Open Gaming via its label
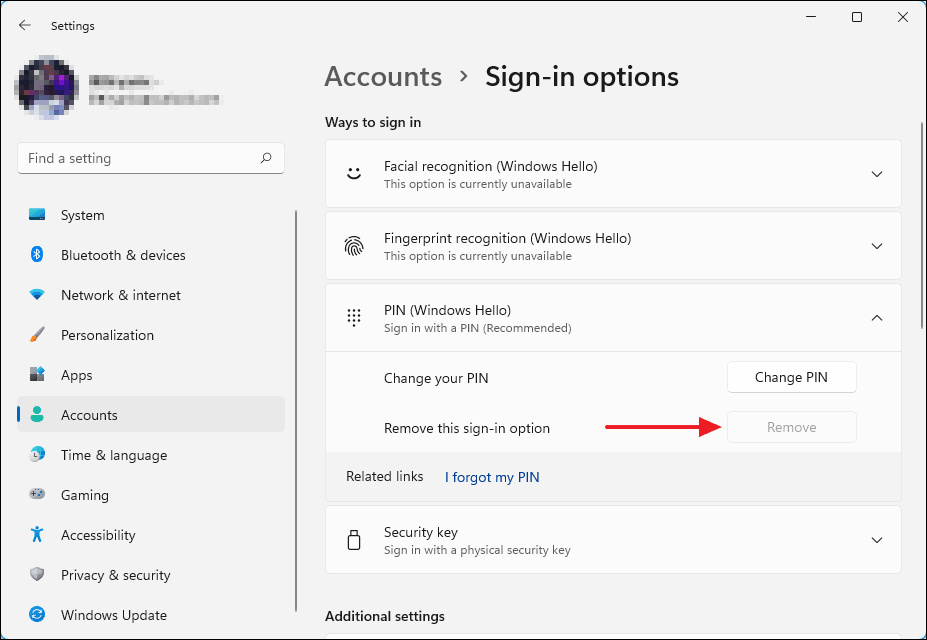 (85, 495)
